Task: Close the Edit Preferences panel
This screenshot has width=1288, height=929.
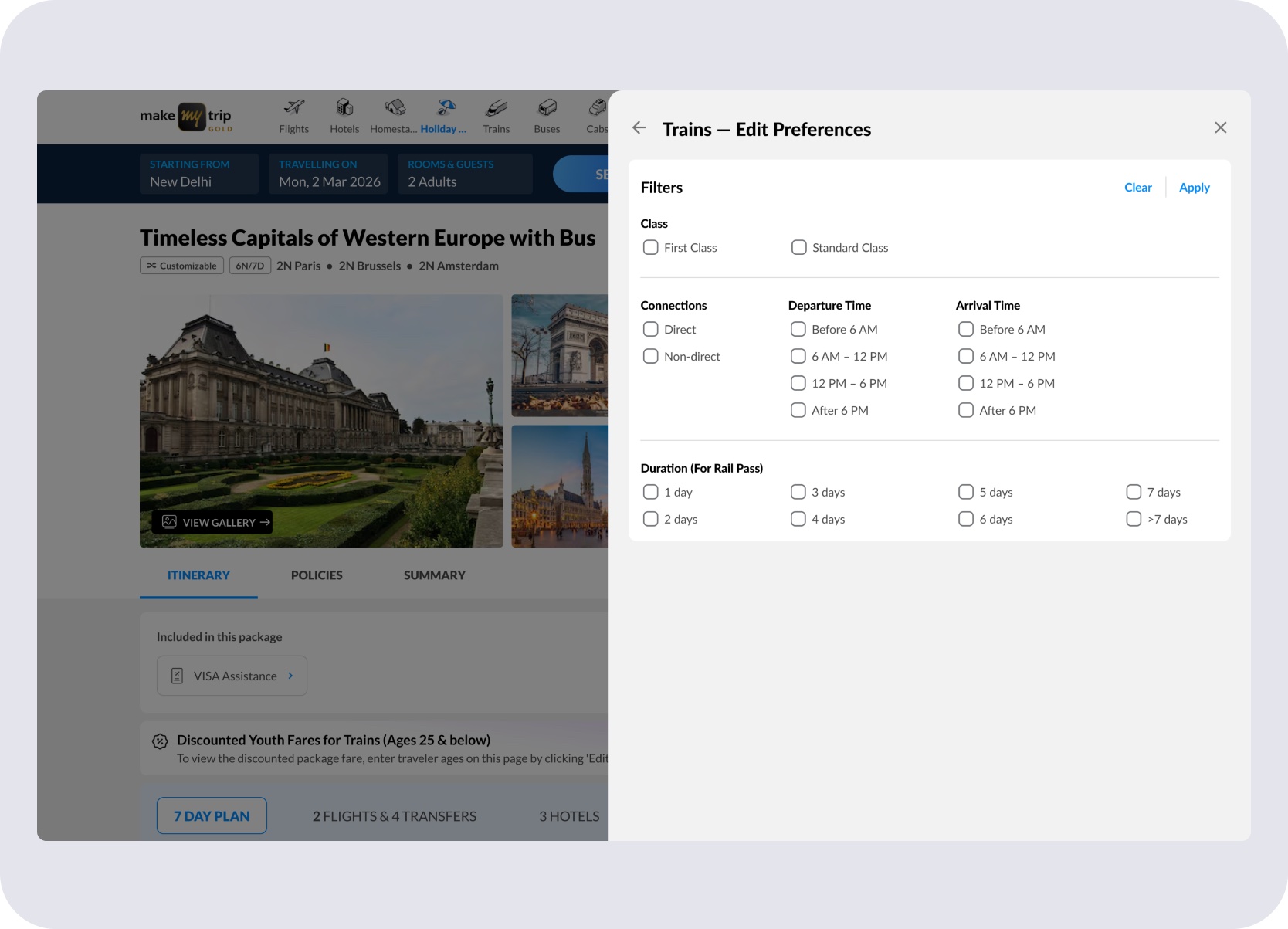Action: 1220,127
